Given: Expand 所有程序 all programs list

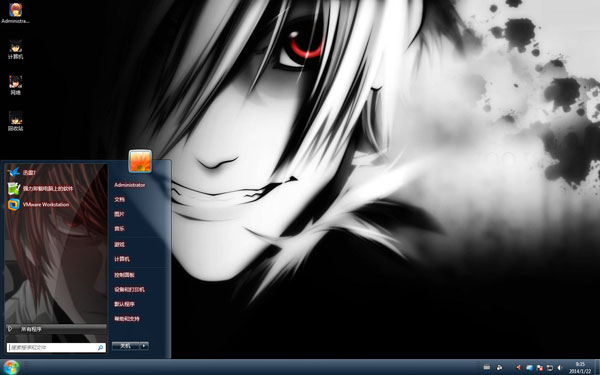Looking at the screenshot, I should pos(56,329).
